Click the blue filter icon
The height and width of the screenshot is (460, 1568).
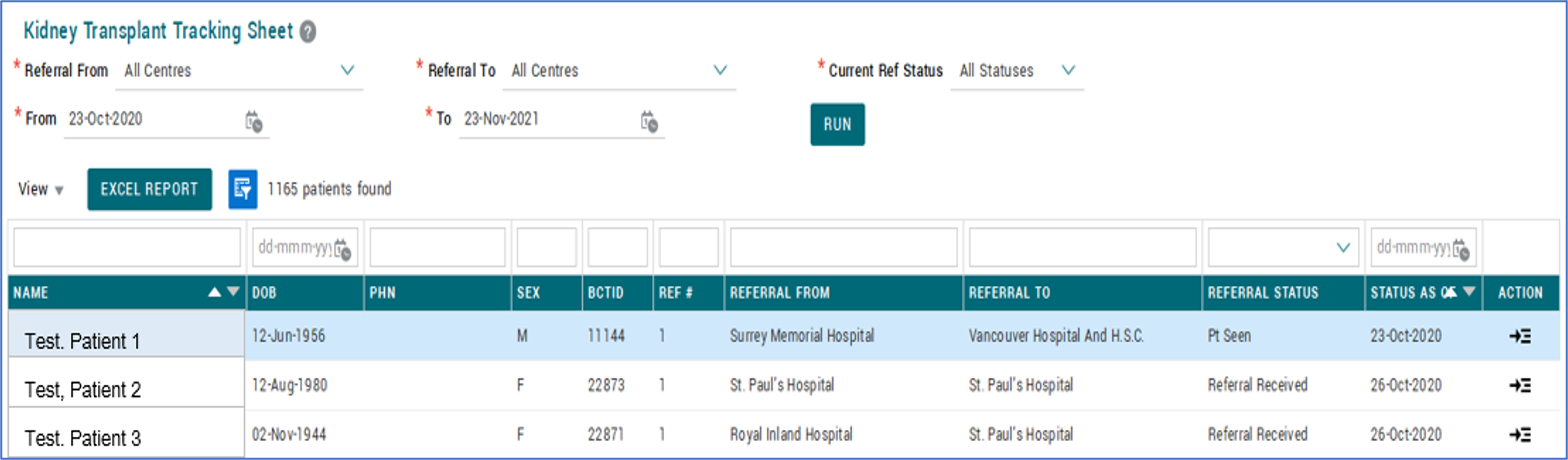[x=243, y=189]
